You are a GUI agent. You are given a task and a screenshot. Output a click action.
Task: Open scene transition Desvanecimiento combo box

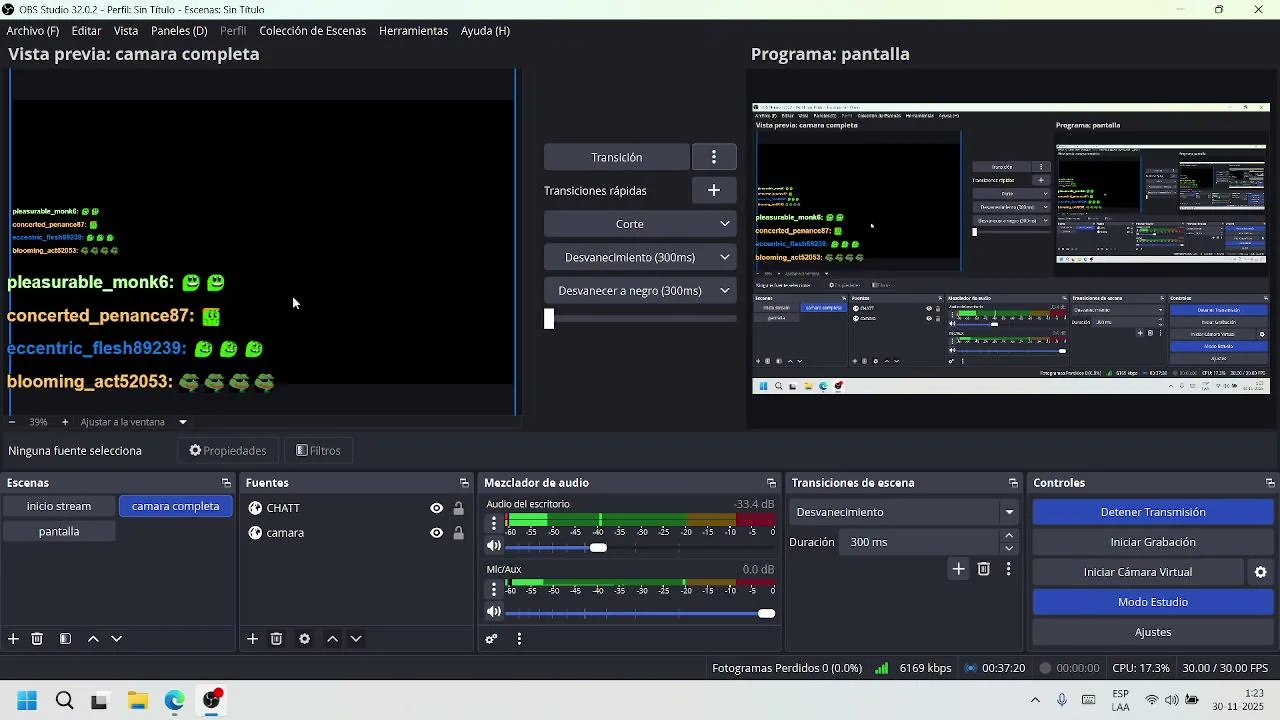[904, 512]
